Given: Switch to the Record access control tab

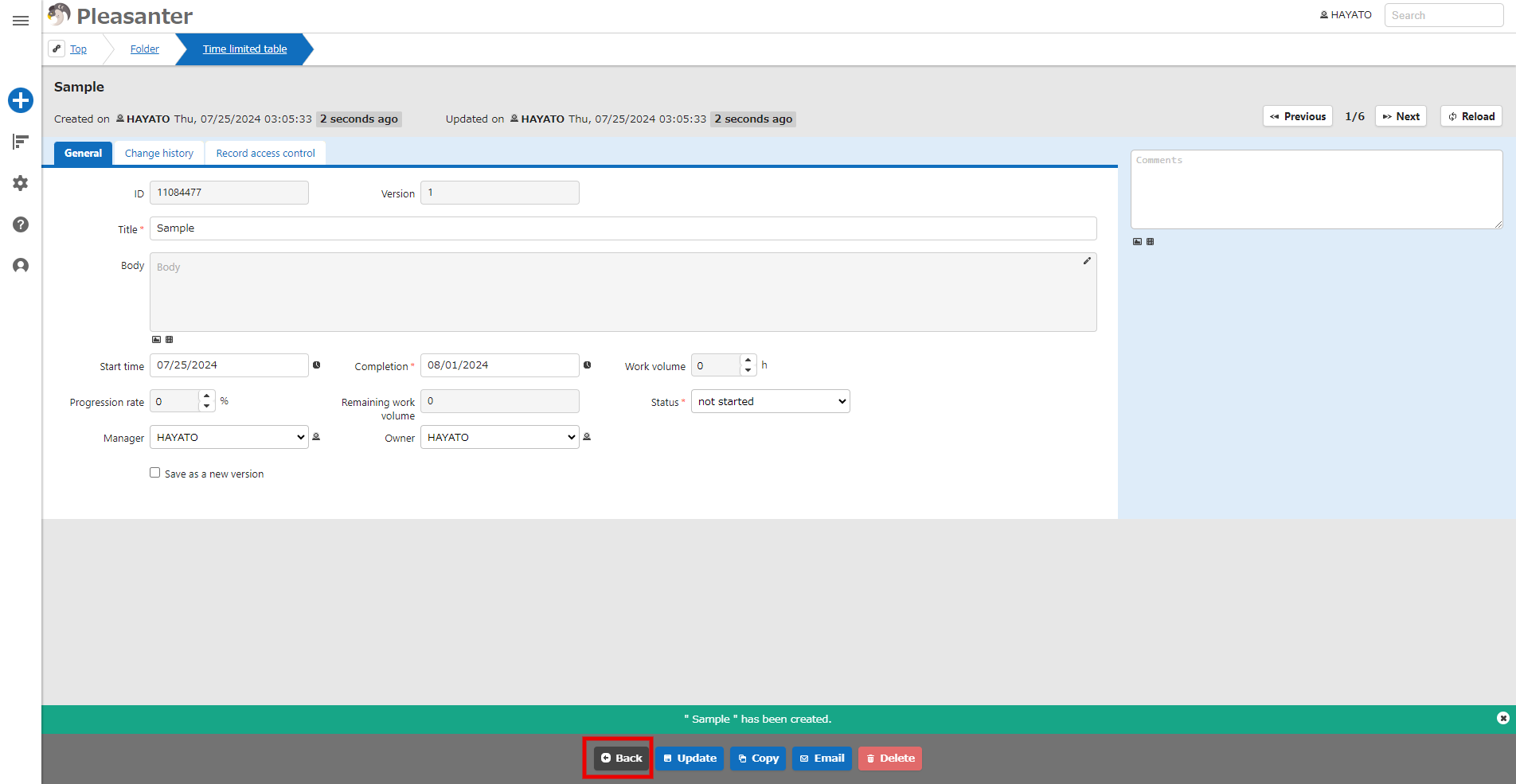Looking at the screenshot, I should (266, 153).
